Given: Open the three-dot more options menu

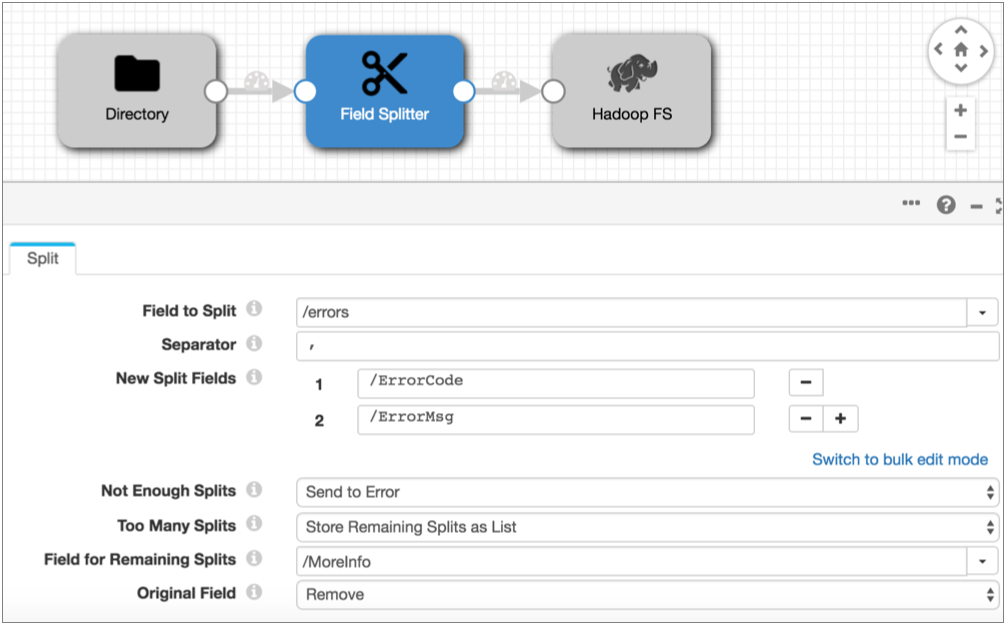Looking at the screenshot, I should [911, 204].
